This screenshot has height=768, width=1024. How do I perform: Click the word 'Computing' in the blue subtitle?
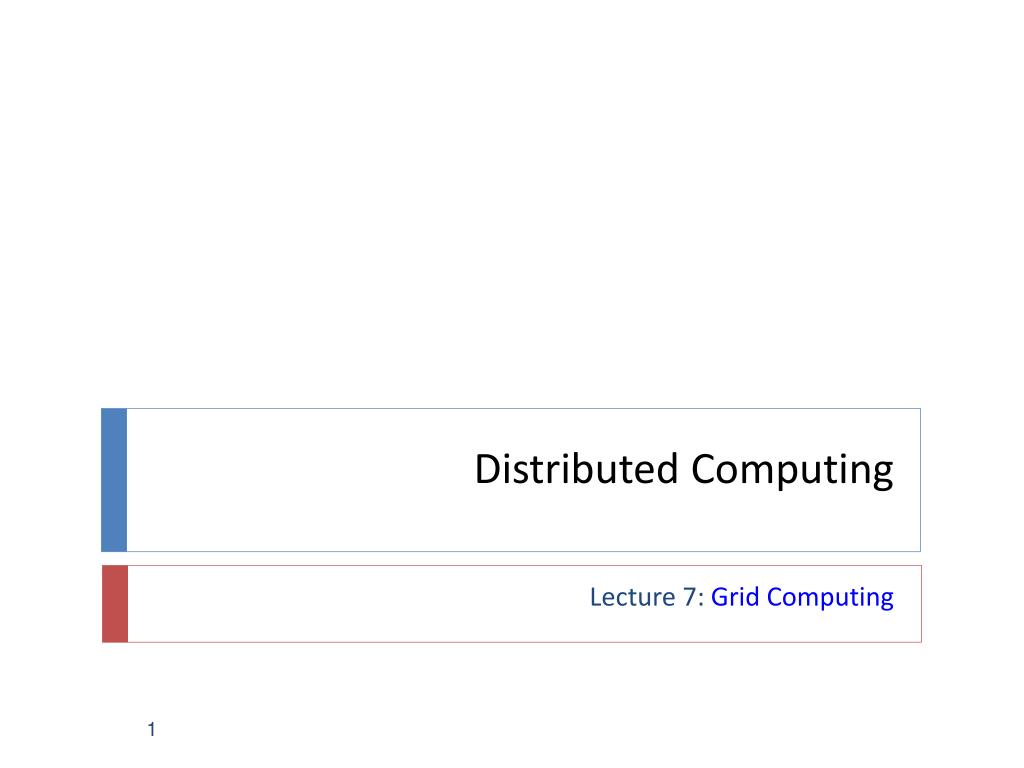(x=830, y=598)
